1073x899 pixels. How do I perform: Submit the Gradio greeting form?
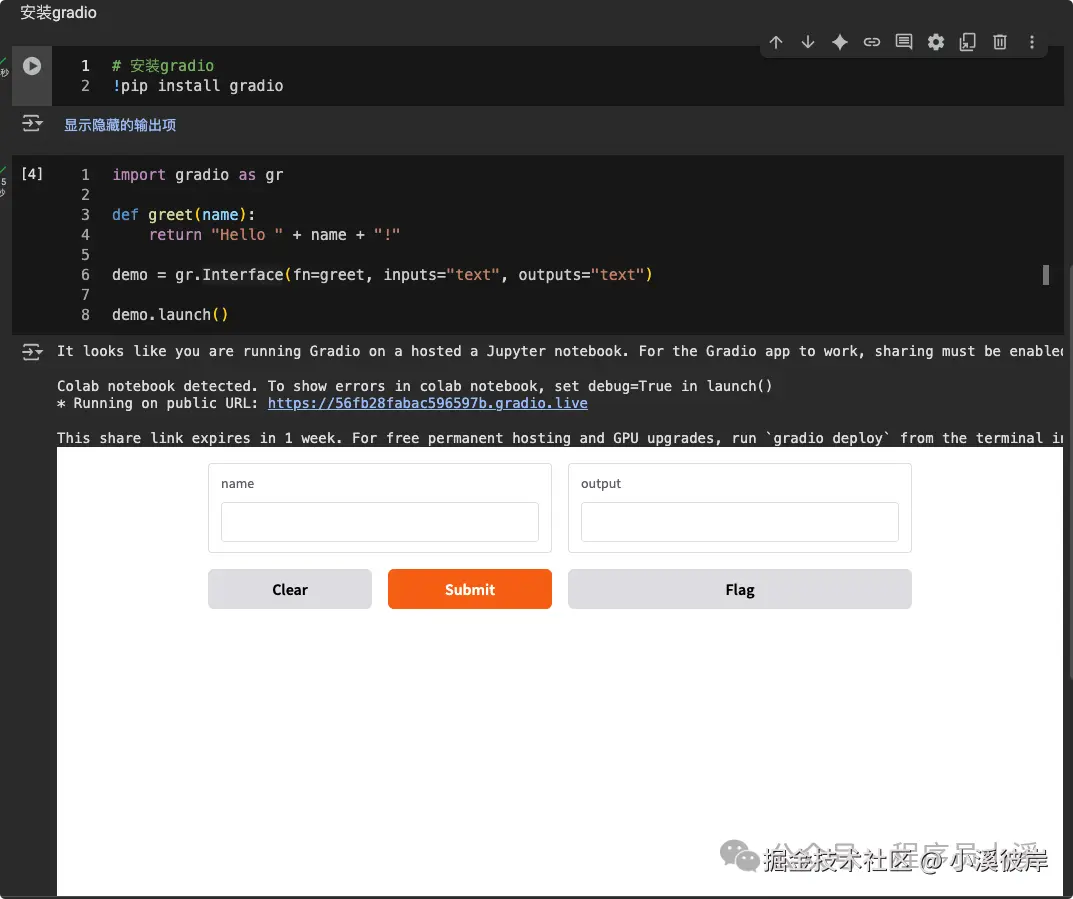(x=469, y=589)
